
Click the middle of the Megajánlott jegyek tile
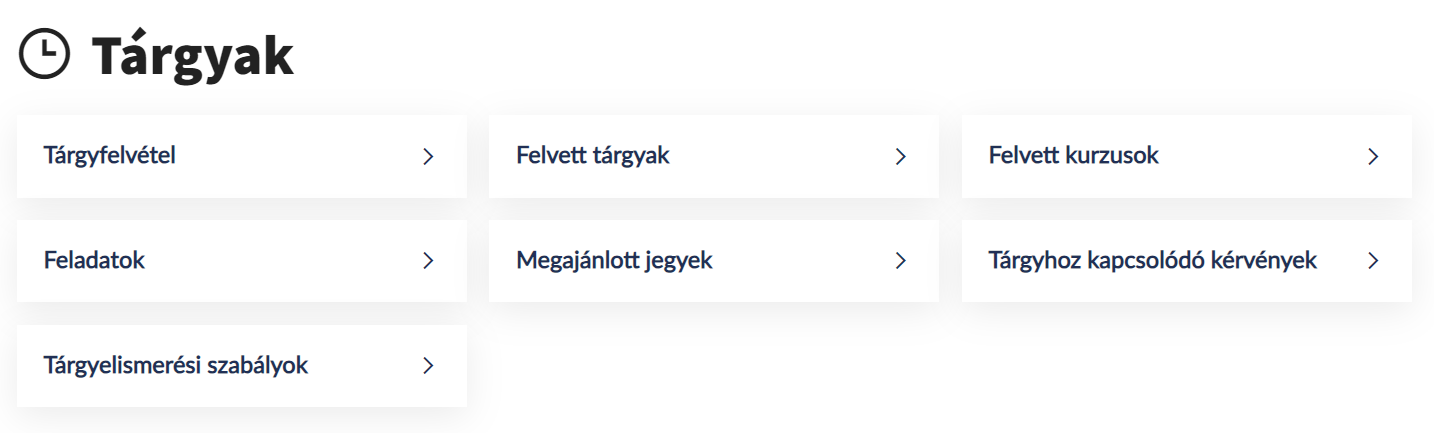point(714,261)
